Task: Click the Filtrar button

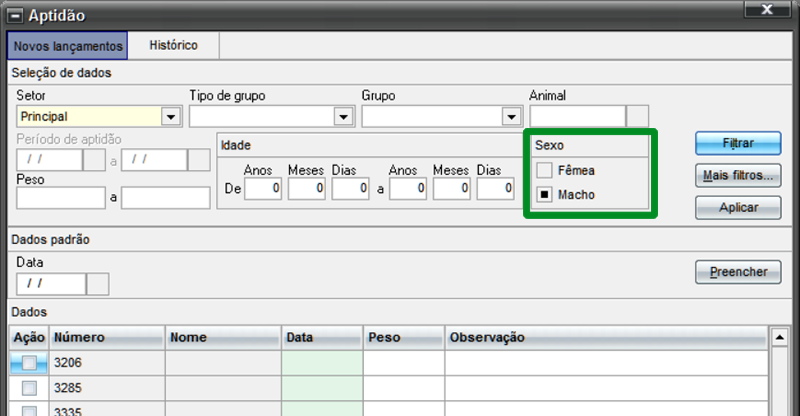Action: tap(738, 143)
